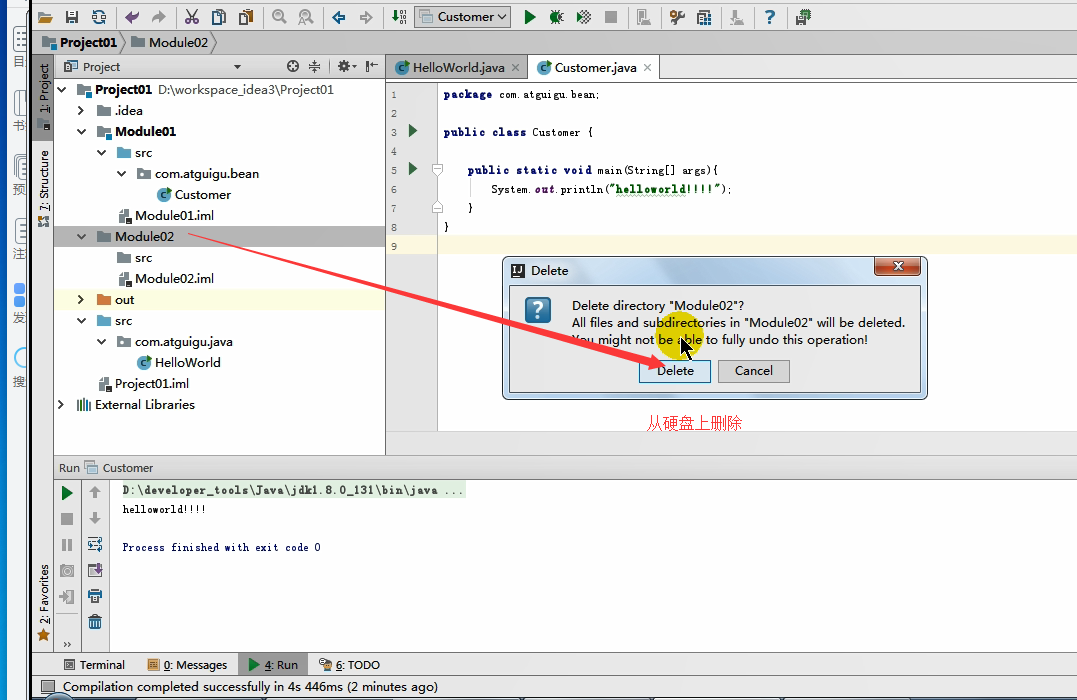Click run gutter arrow beside class Customer
1077x700 pixels.
pos(413,131)
